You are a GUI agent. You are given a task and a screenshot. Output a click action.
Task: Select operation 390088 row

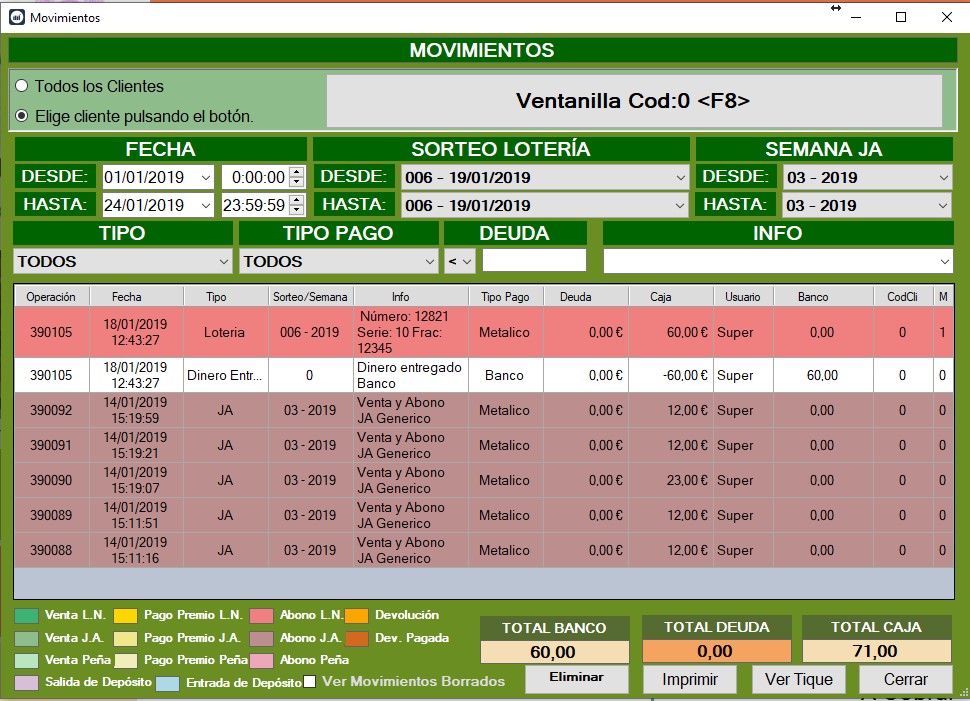tap(484, 550)
